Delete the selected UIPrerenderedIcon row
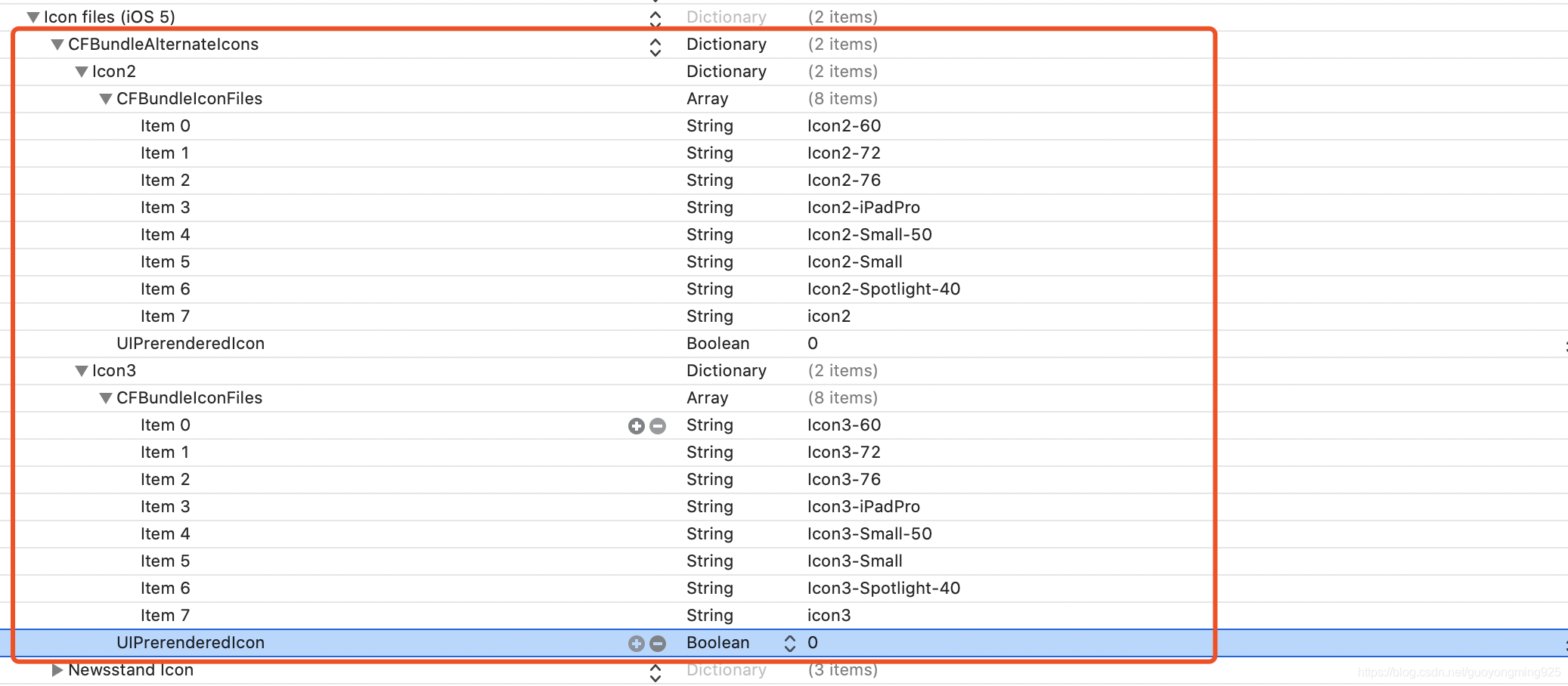 click(658, 644)
